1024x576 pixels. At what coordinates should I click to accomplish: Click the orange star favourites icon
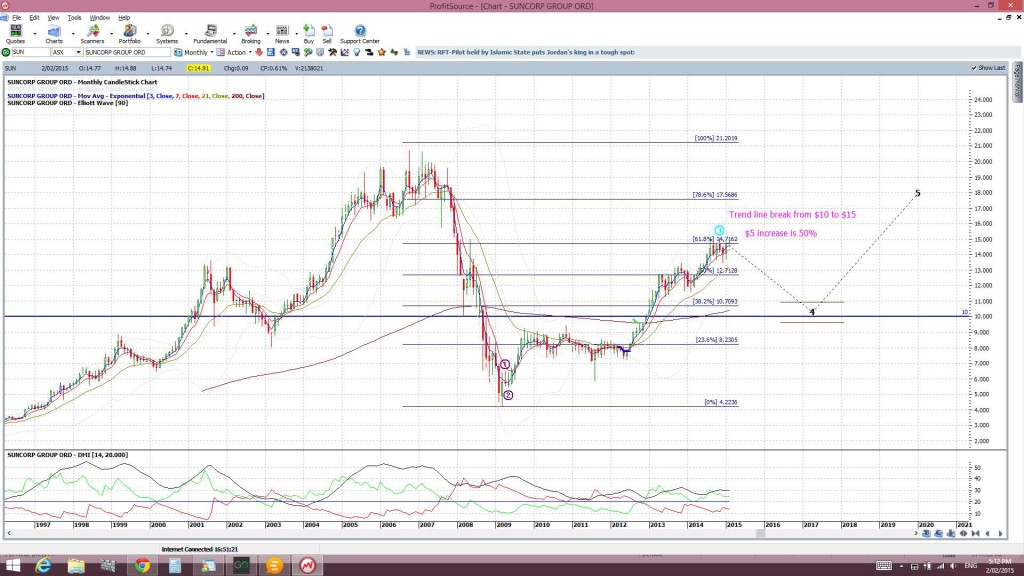381,52
